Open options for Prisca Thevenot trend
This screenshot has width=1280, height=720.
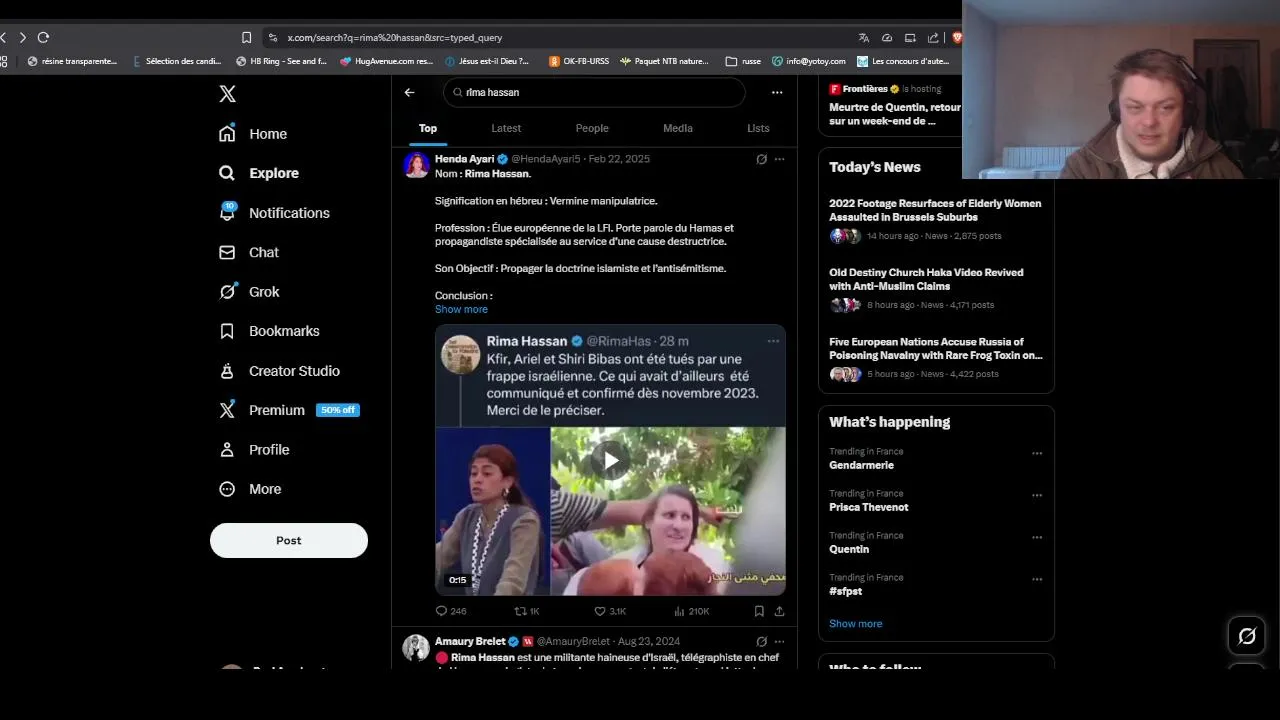point(1037,495)
